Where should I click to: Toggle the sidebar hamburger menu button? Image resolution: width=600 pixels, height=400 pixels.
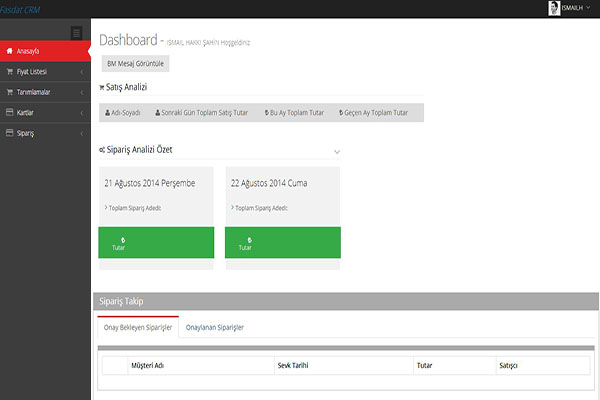point(77,33)
